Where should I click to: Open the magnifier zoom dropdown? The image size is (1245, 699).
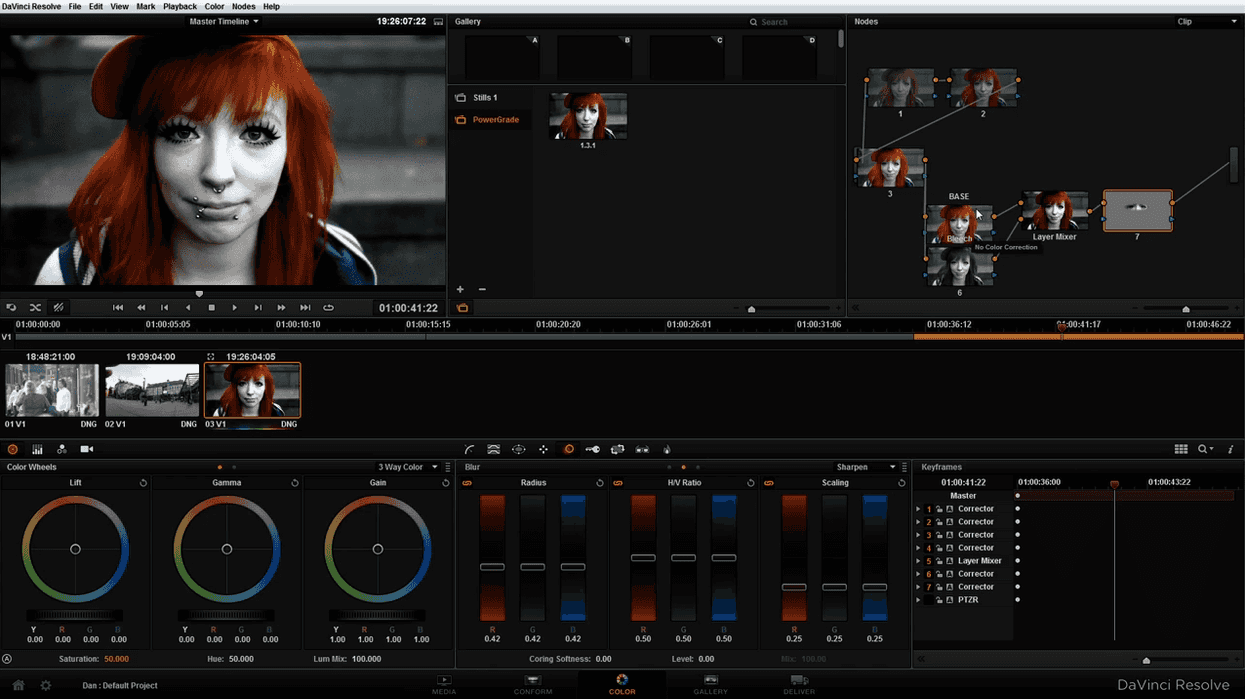pos(1207,450)
